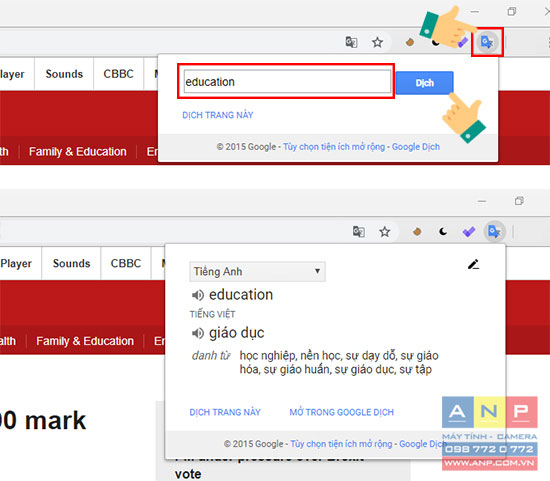
Task: Play pronunciation of giáo dục
Action: 197,333
